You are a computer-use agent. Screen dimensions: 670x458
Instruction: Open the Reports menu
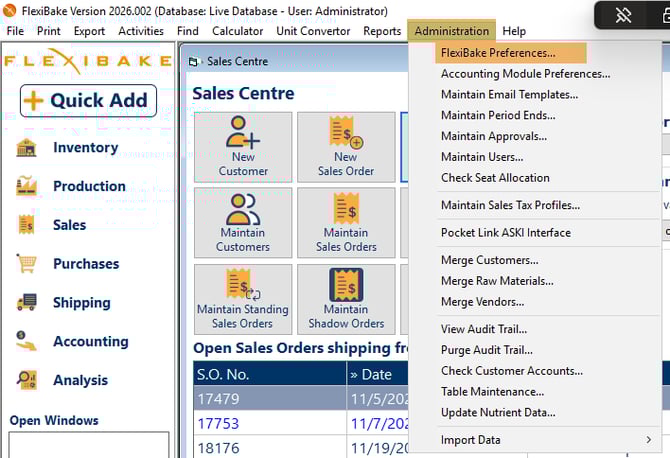pyautogui.click(x=382, y=31)
